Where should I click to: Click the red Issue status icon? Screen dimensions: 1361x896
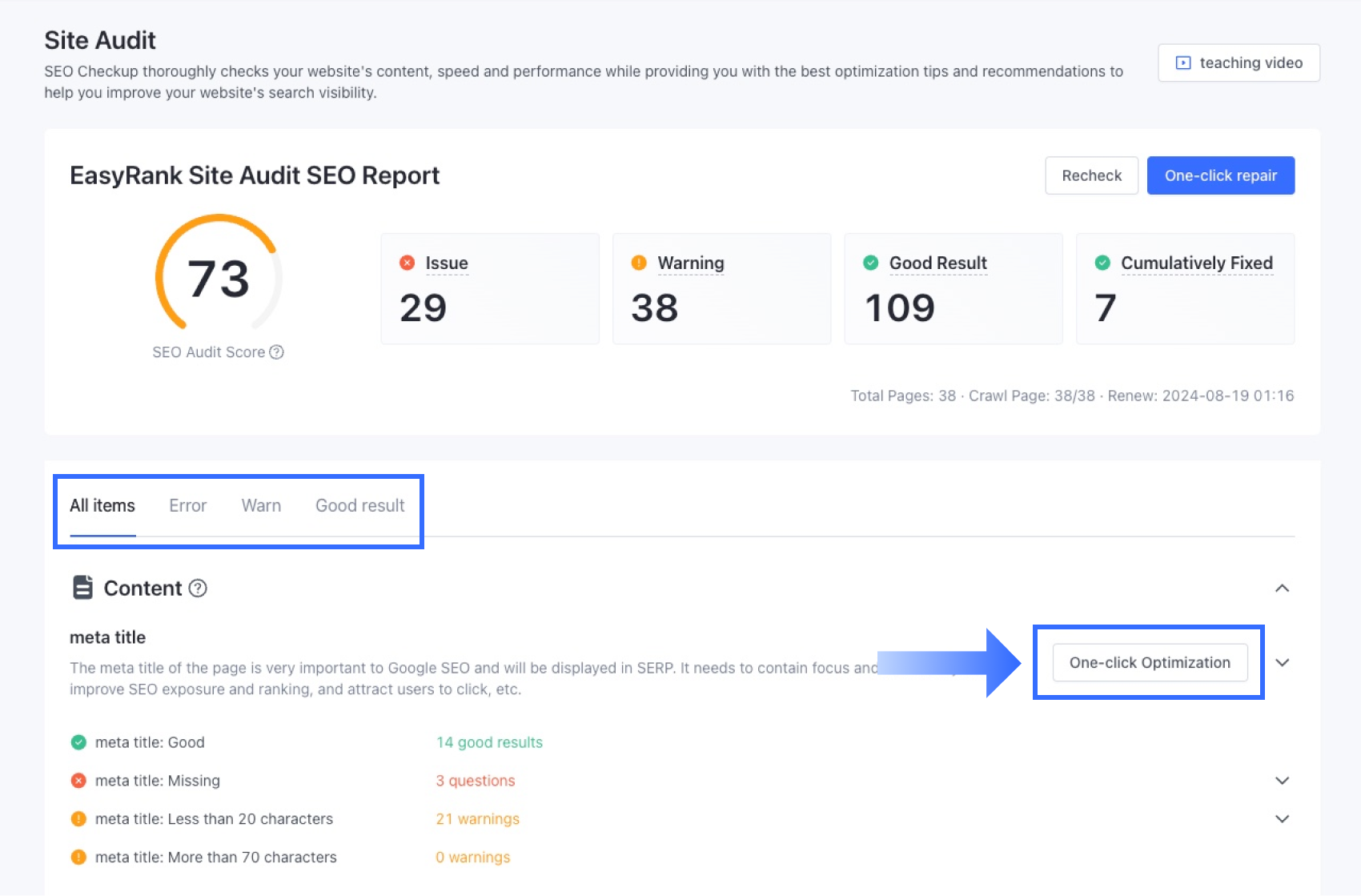tap(407, 263)
